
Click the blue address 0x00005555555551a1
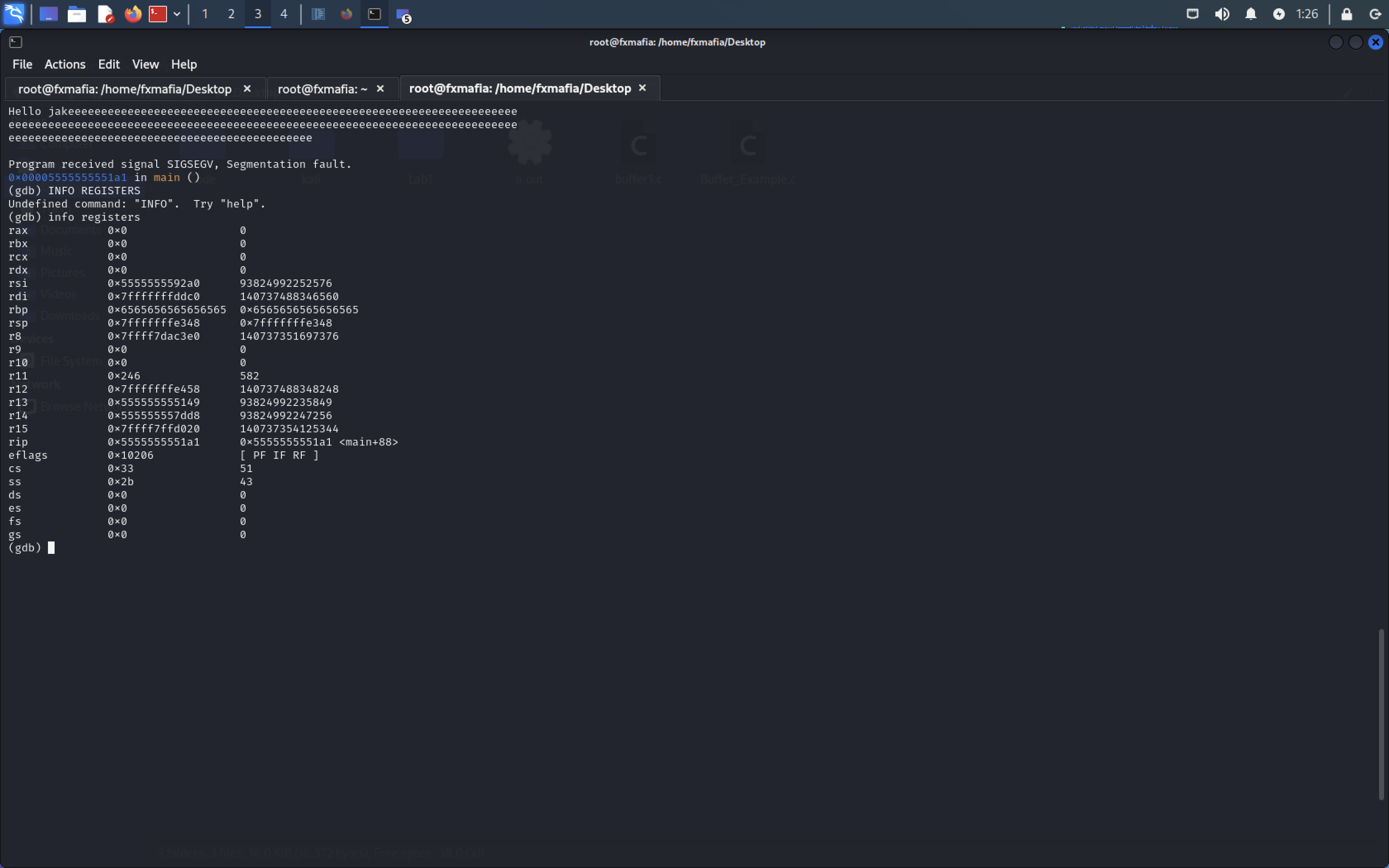pyautogui.click(x=68, y=177)
